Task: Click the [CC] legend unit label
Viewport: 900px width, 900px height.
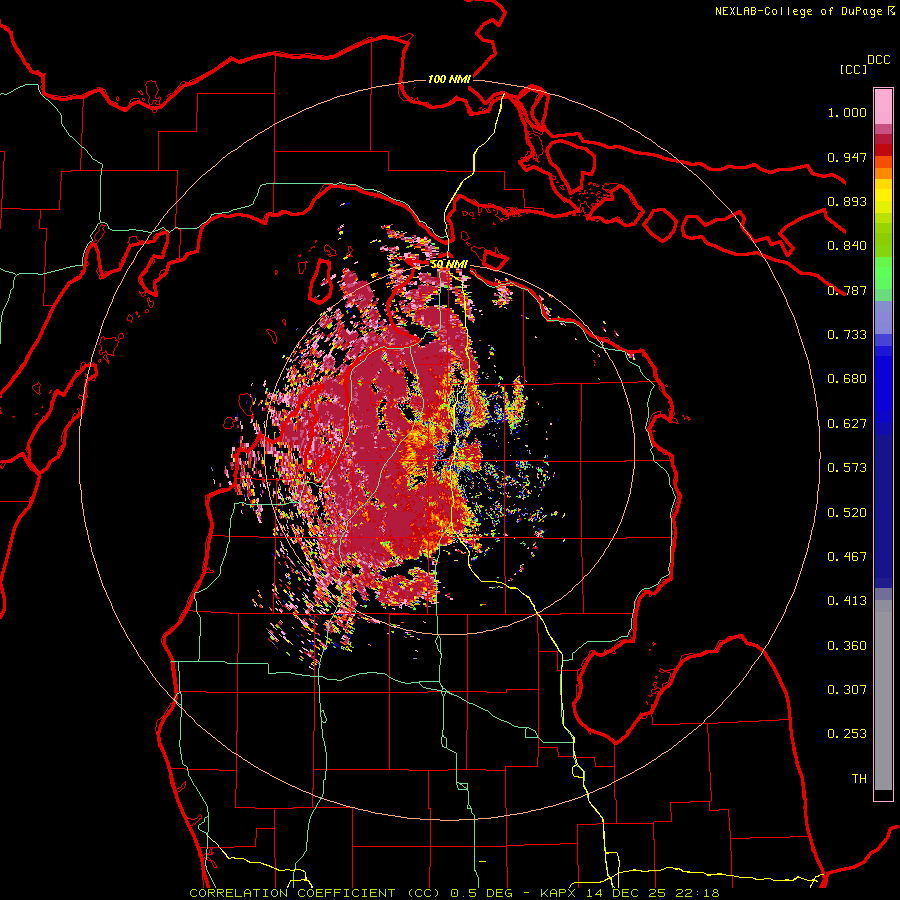Action: (853, 69)
